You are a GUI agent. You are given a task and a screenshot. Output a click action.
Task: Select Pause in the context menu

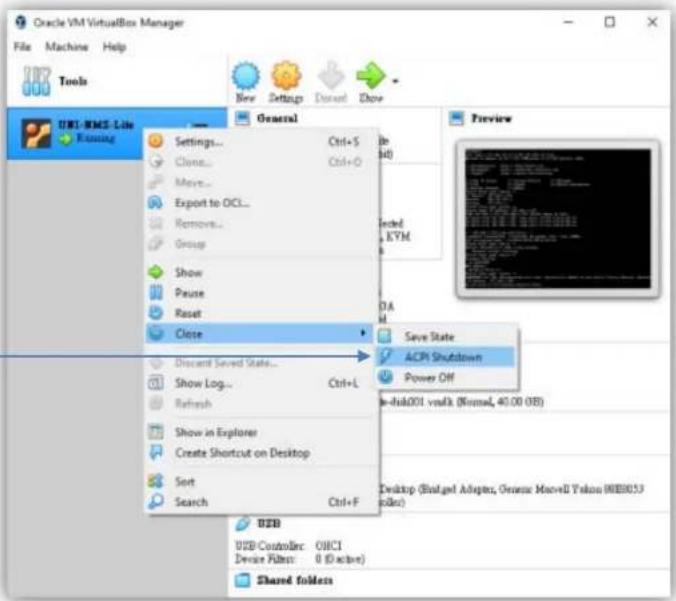(x=260, y=293)
